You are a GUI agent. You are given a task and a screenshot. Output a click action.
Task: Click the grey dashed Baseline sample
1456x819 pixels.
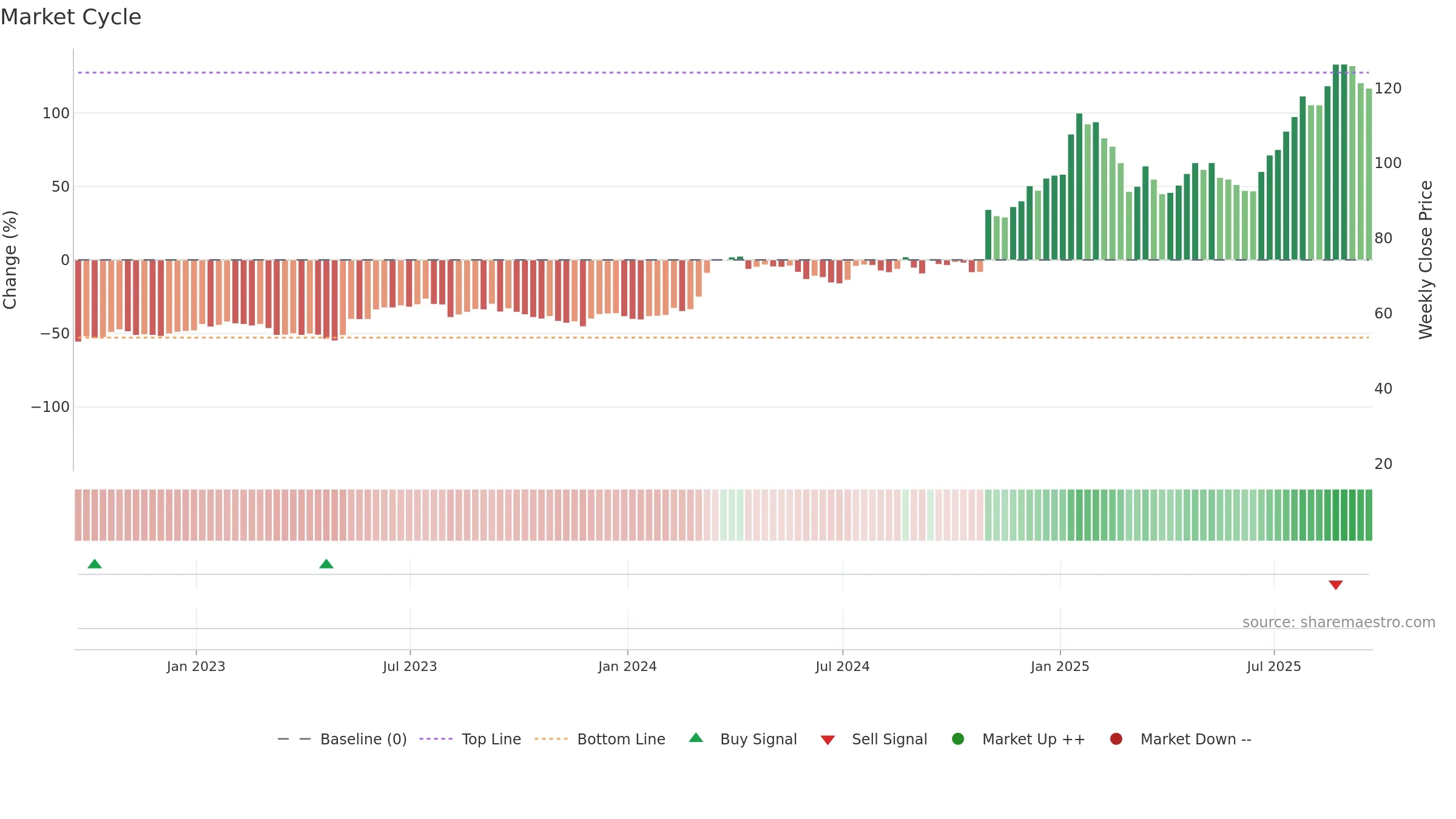[294, 739]
